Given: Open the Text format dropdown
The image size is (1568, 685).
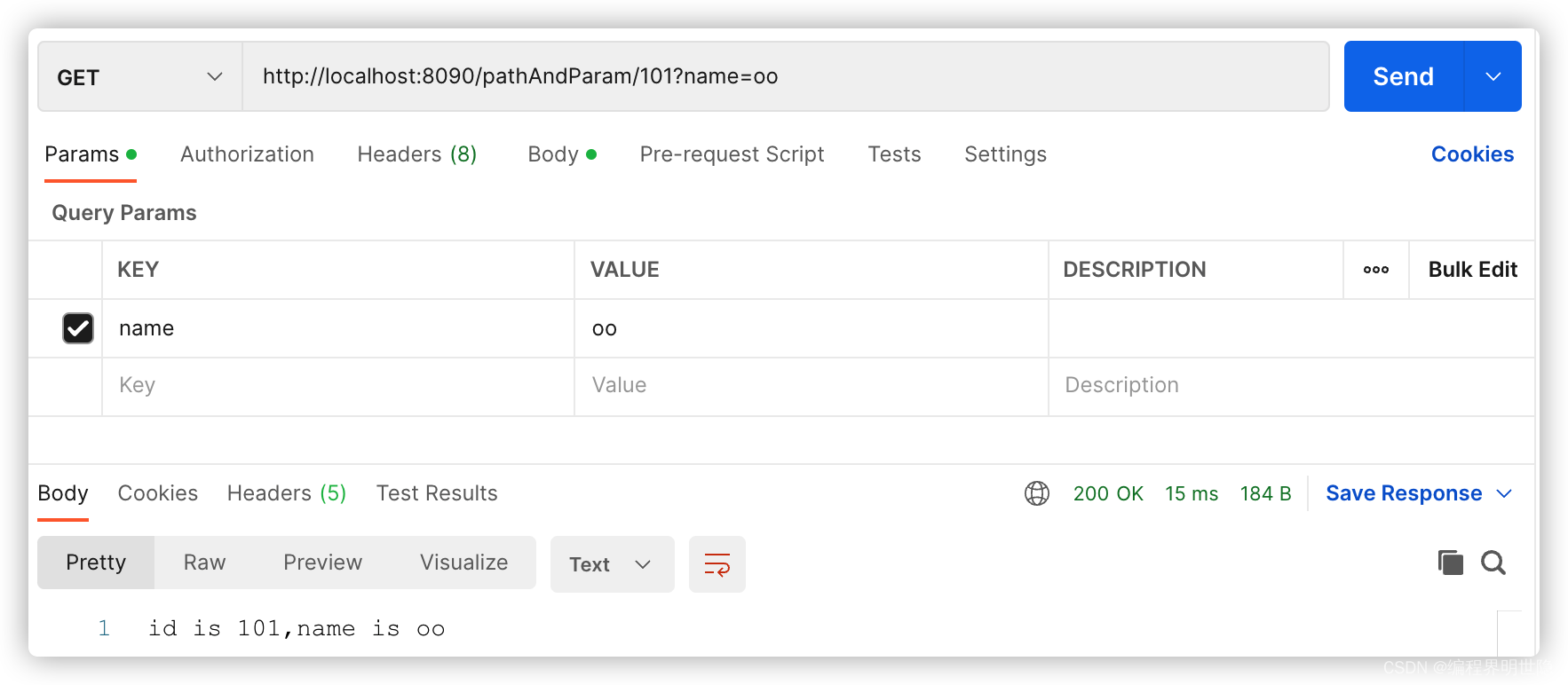Looking at the screenshot, I should point(612,564).
